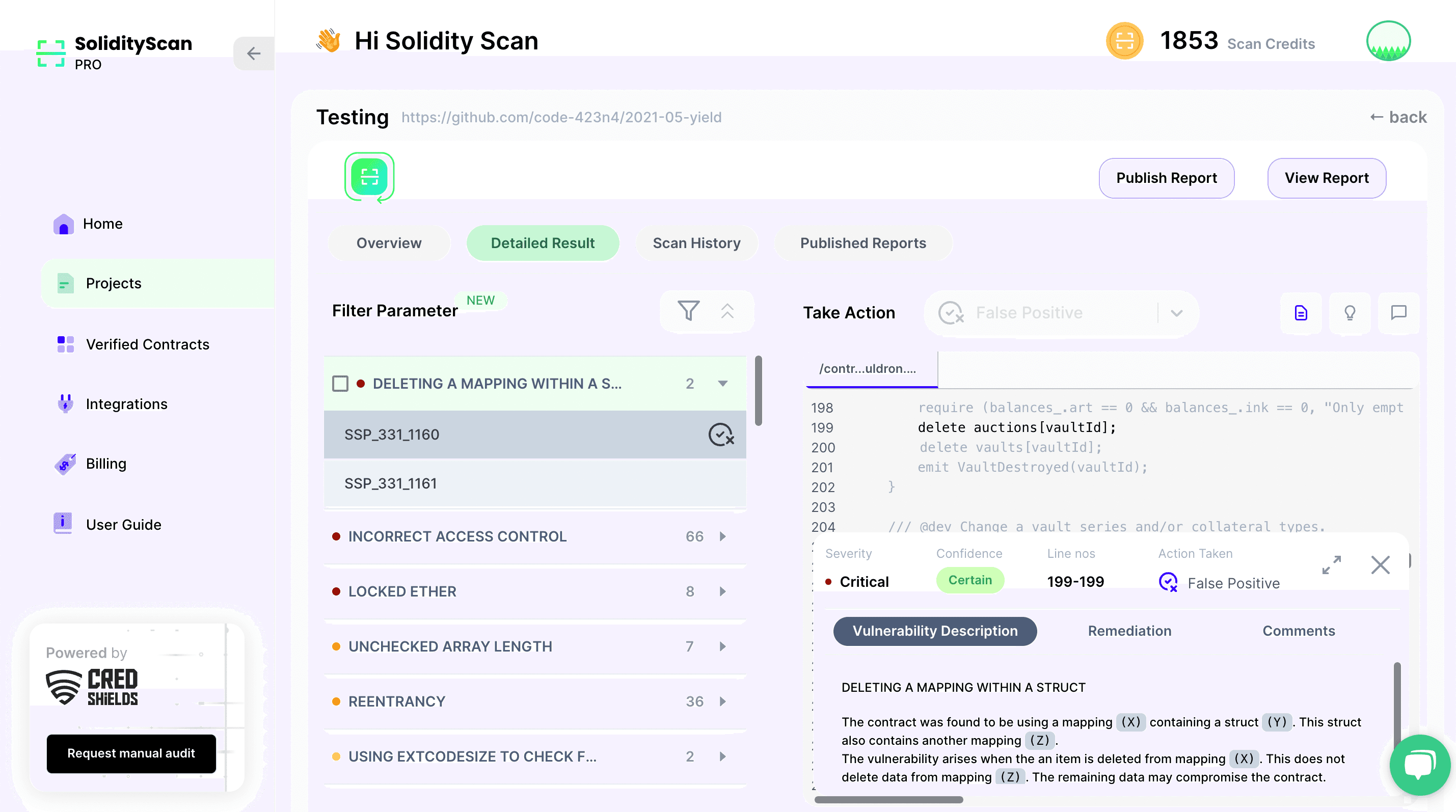Collapse Deleting a Mapping group arrow
This screenshot has width=1456, height=812.
(x=722, y=384)
